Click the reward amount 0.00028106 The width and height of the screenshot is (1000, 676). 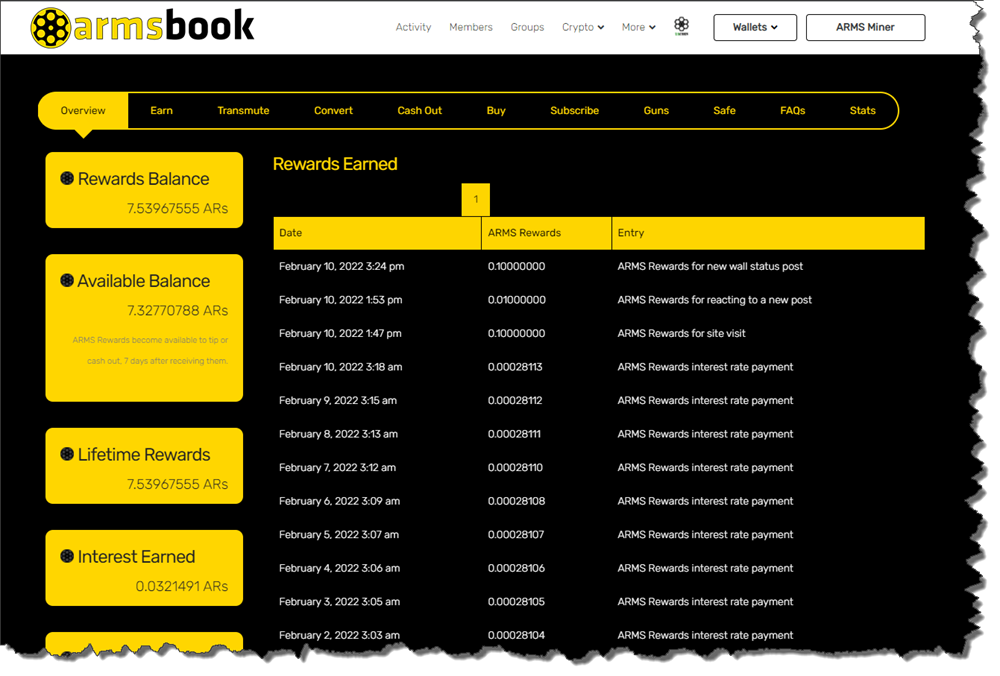[x=516, y=568]
